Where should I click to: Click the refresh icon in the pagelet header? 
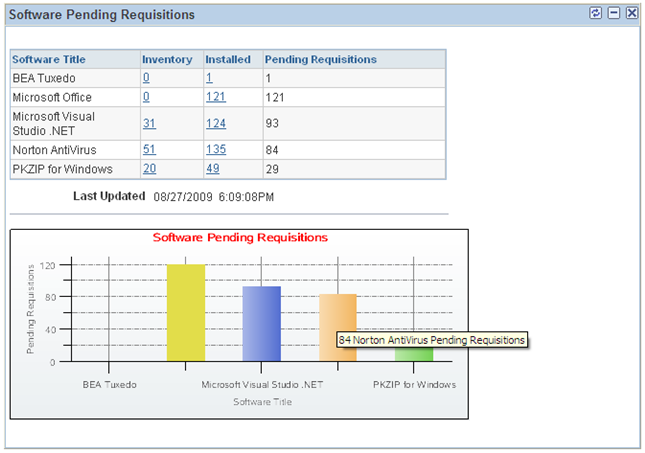(x=595, y=13)
